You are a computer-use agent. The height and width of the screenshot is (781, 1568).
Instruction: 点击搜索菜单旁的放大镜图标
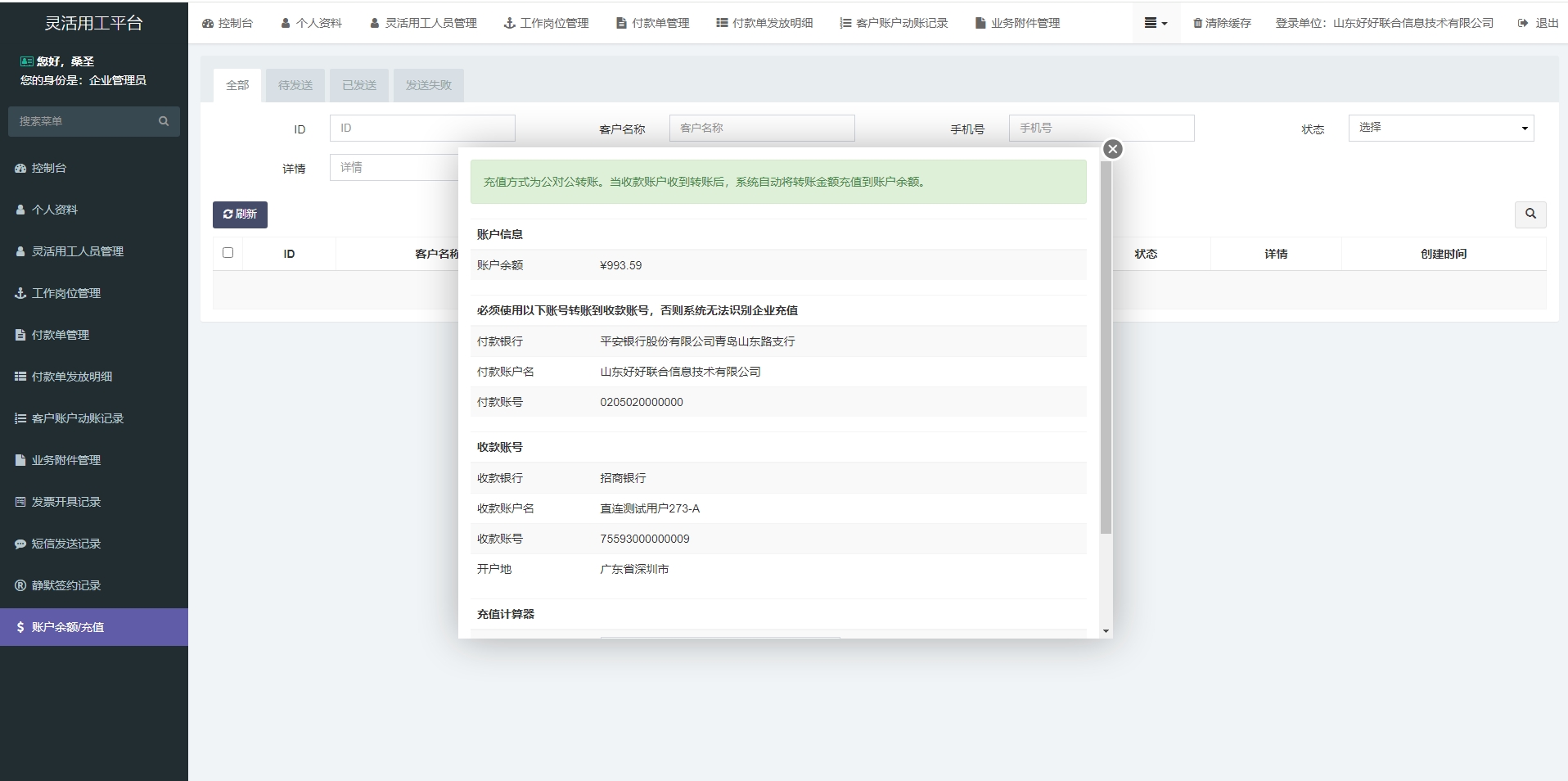[x=164, y=120]
